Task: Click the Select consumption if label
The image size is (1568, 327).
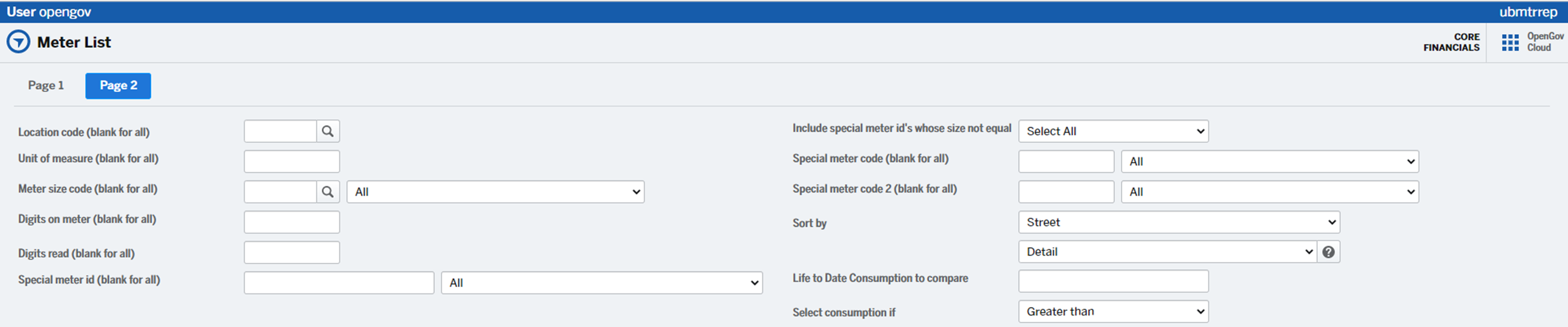Action: (844, 312)
